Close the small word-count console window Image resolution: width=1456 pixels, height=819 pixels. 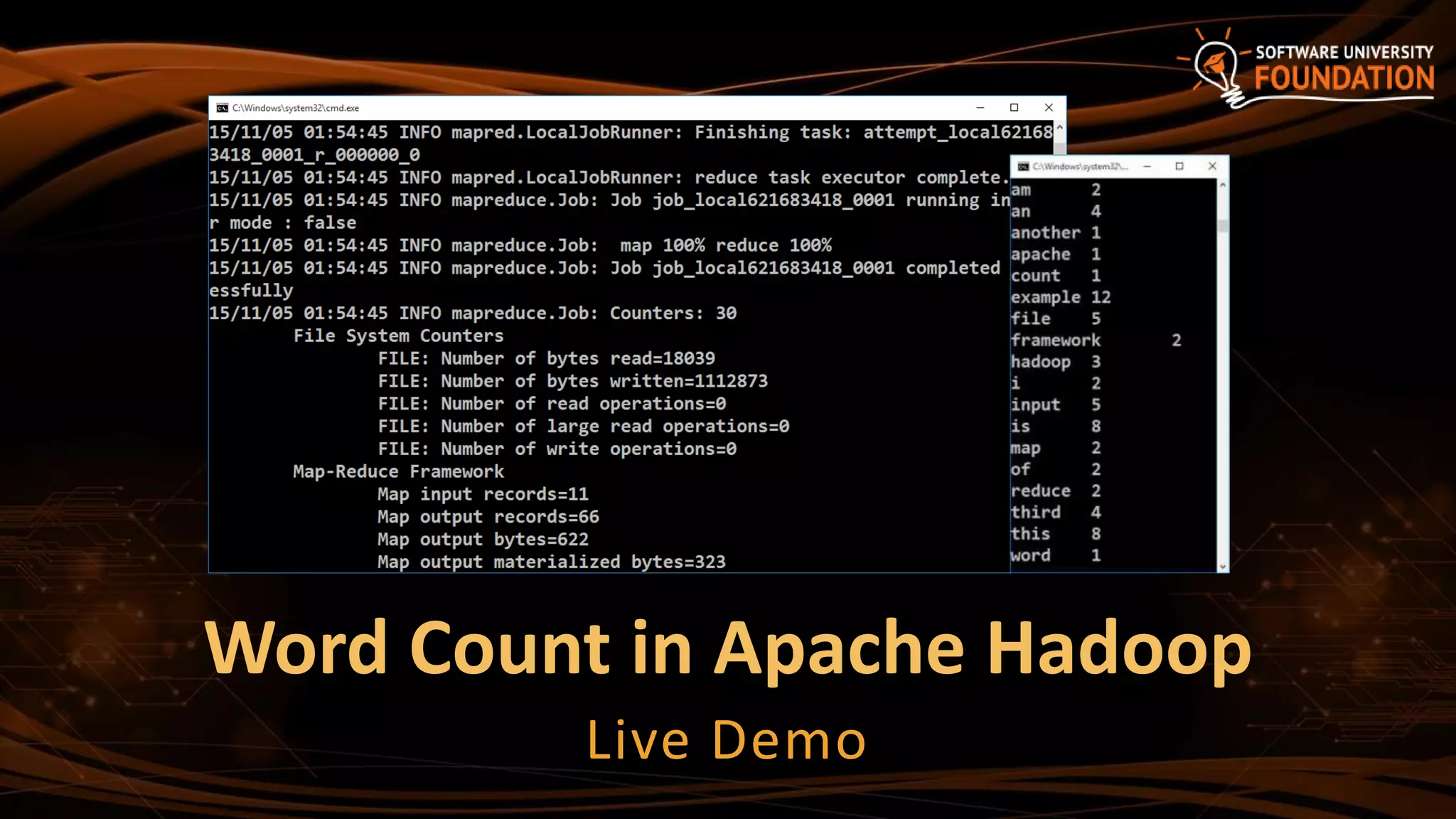(x=1212, y=166)
